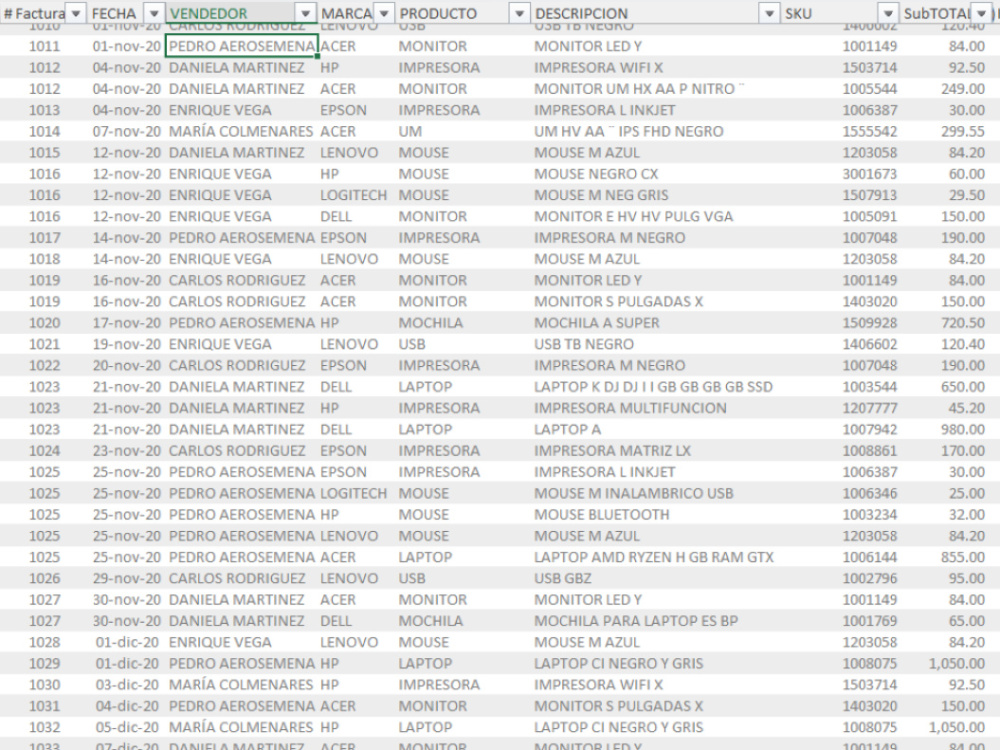The height and width of the screenshot is (750, 1000).
Task: Click the date 23-nov-20
Action: point(126,451)
